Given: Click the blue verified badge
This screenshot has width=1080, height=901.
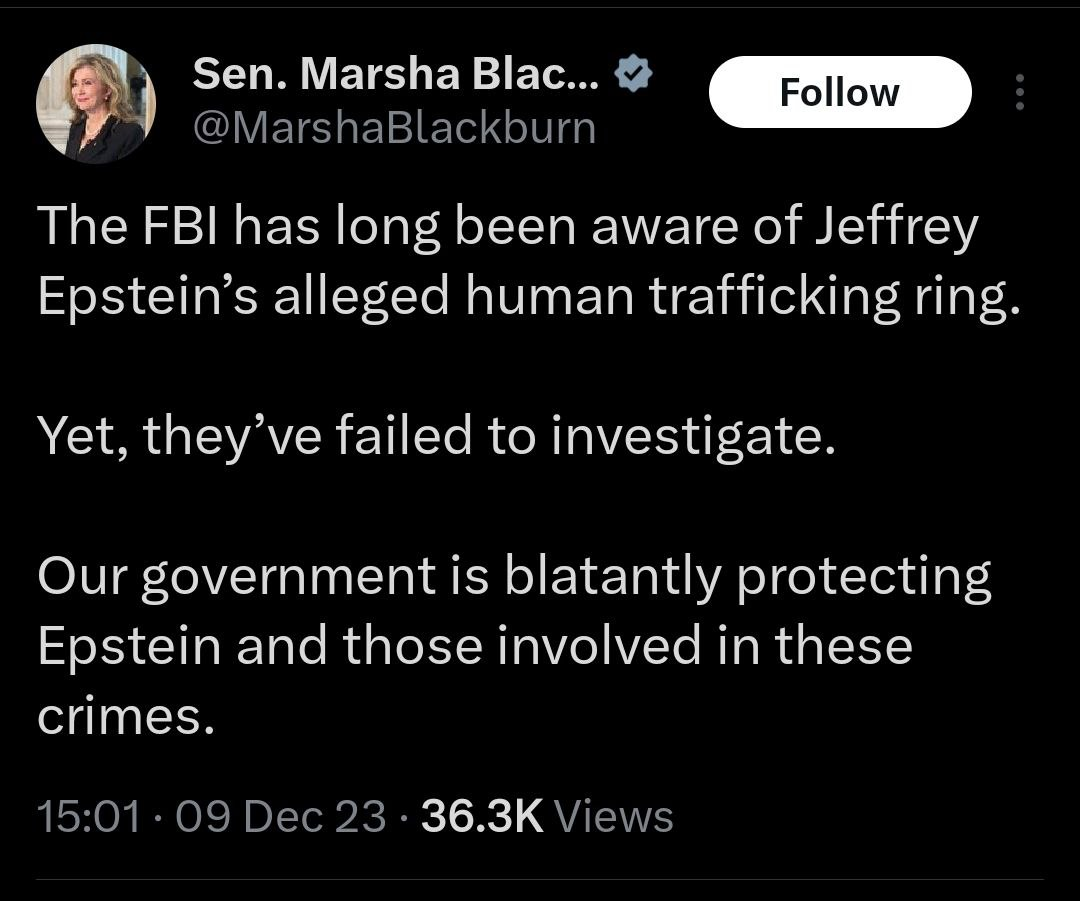Looking at the screenshot, I should point(632,73).
